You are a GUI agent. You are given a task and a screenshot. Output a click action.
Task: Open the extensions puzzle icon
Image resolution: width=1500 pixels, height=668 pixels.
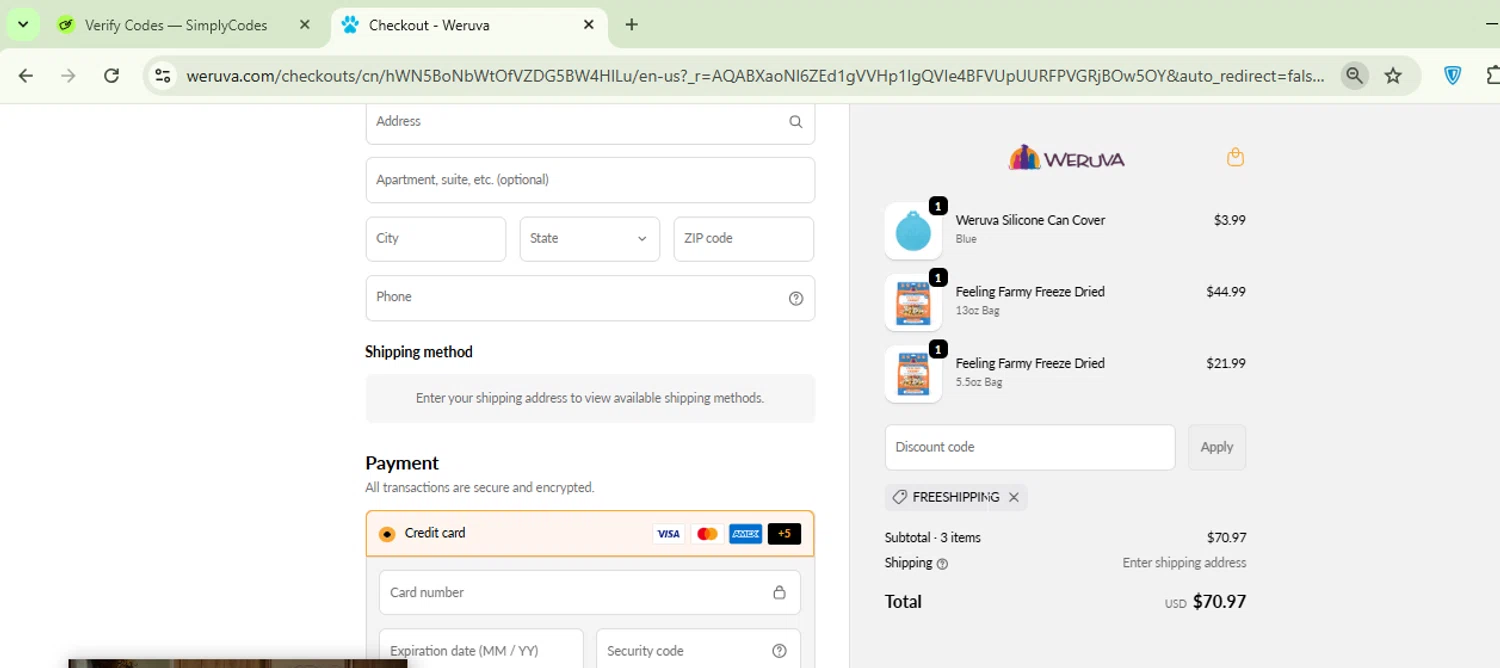tap(1492, 75)
